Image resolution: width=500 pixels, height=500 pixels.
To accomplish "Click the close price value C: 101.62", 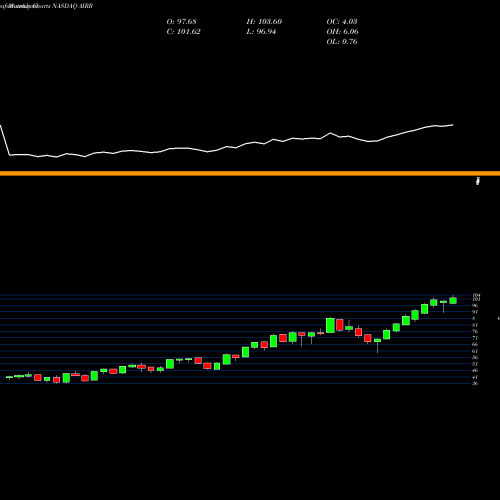I will [x=183, y=32].
